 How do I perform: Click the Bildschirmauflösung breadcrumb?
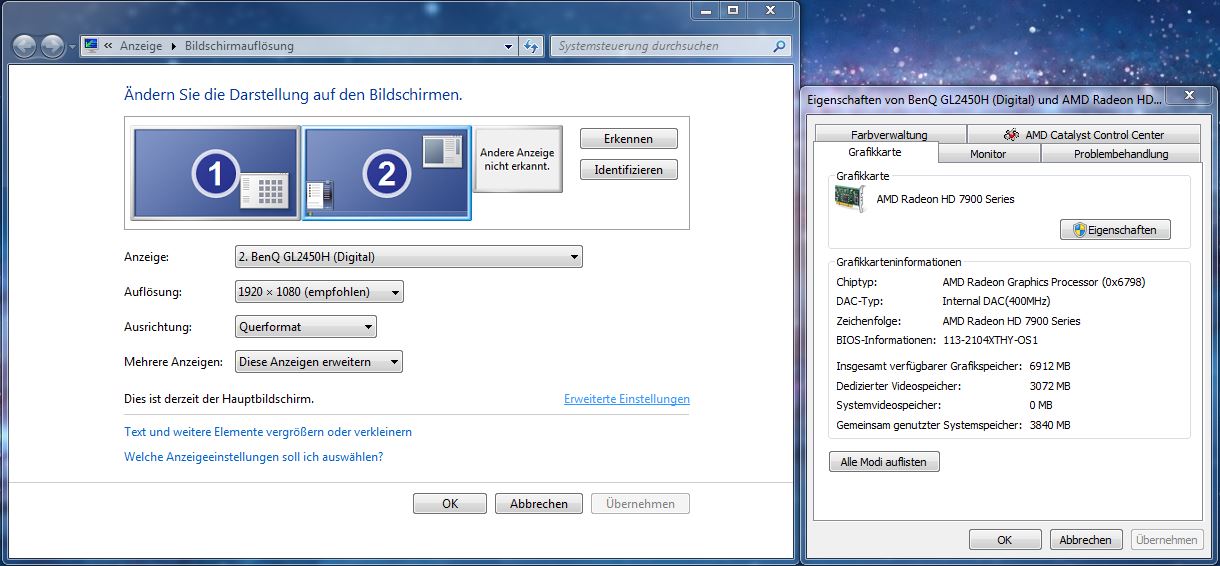pyautogui.click(x=240, y=46)
